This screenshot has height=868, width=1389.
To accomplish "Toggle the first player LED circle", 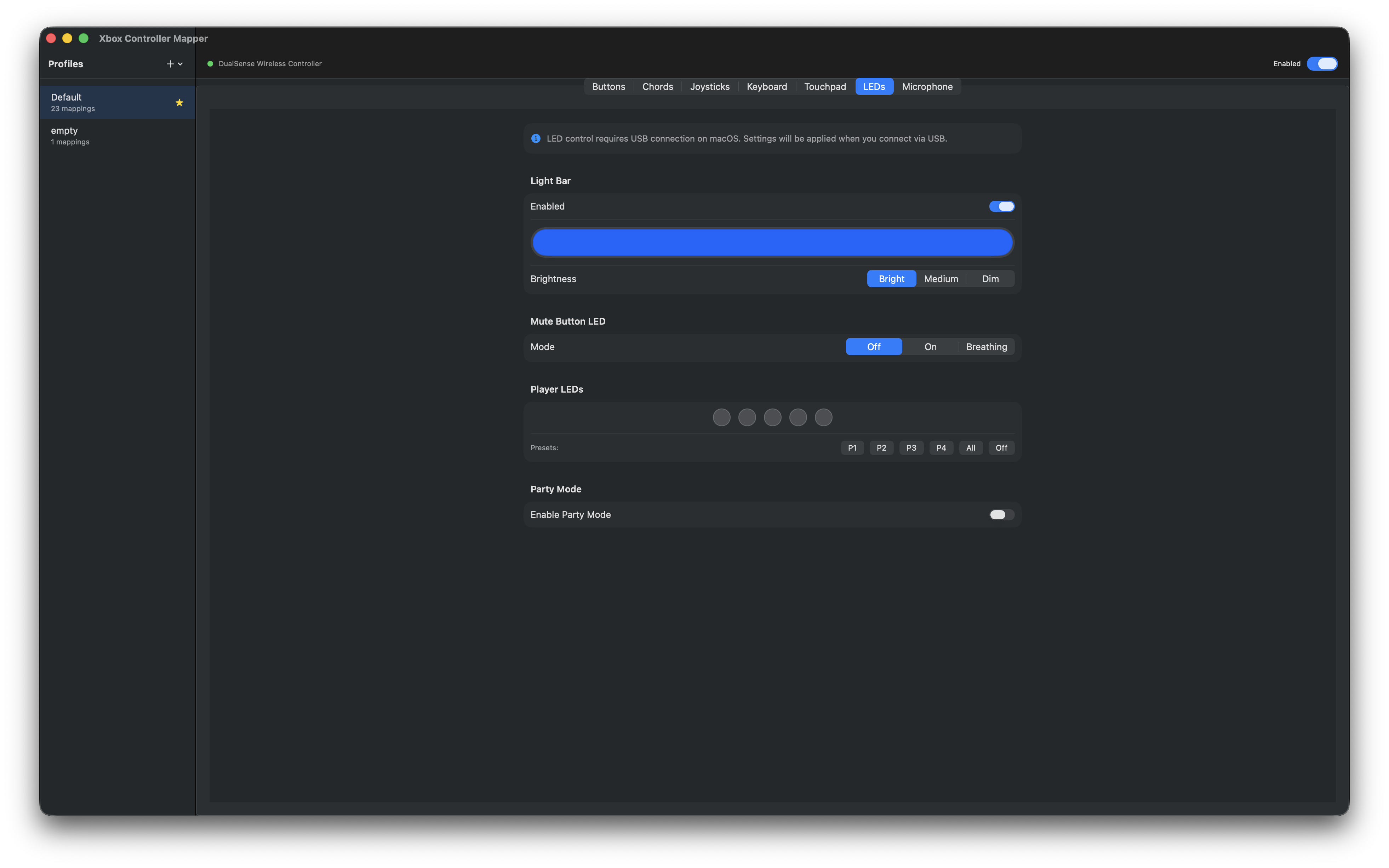I will (x=721, y=417).
